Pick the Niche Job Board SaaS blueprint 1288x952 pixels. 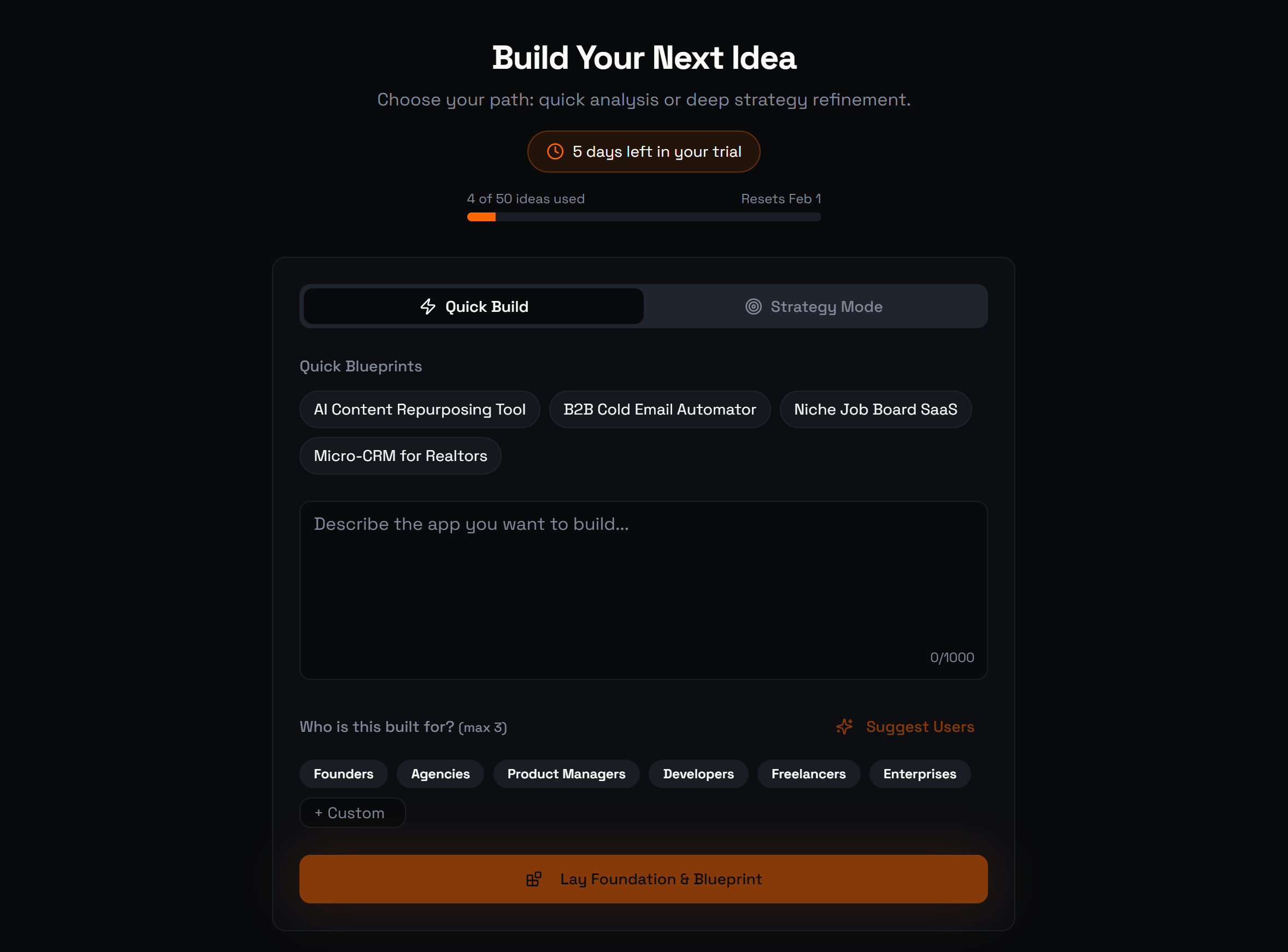point(875,410)
